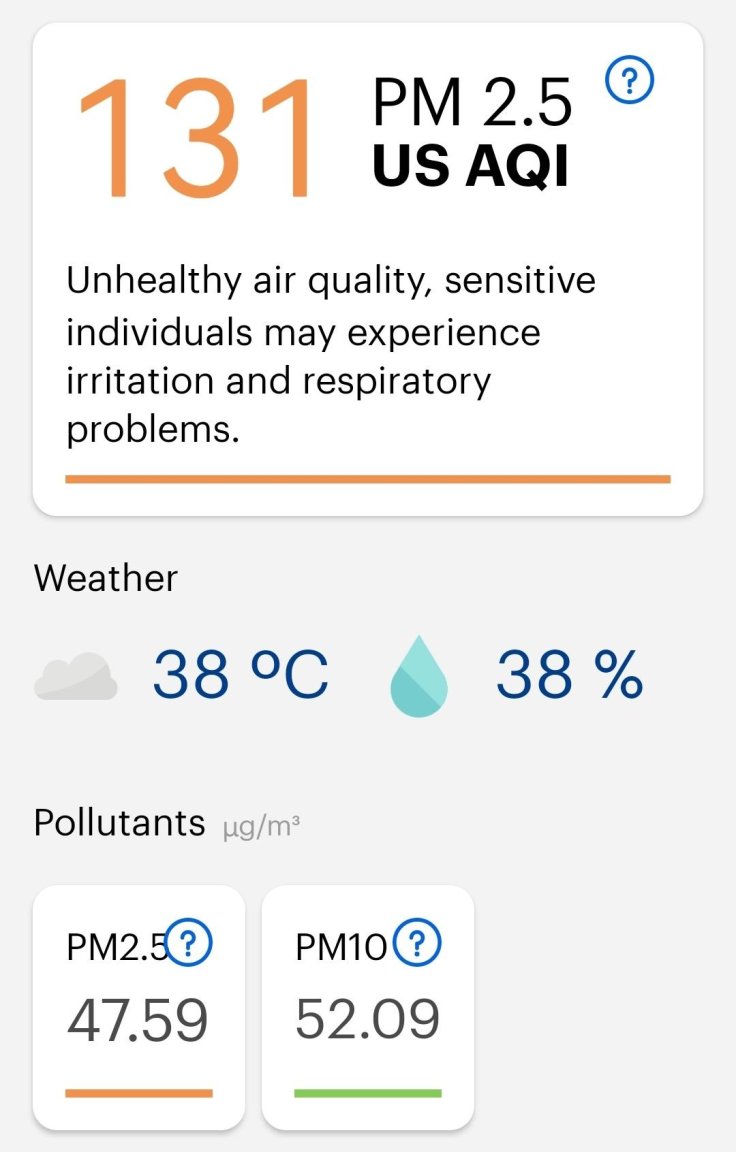Screen dimensions: 736x1152
Task: Tap the PM 2.5 US AQI title text
Action: (472, 133)
